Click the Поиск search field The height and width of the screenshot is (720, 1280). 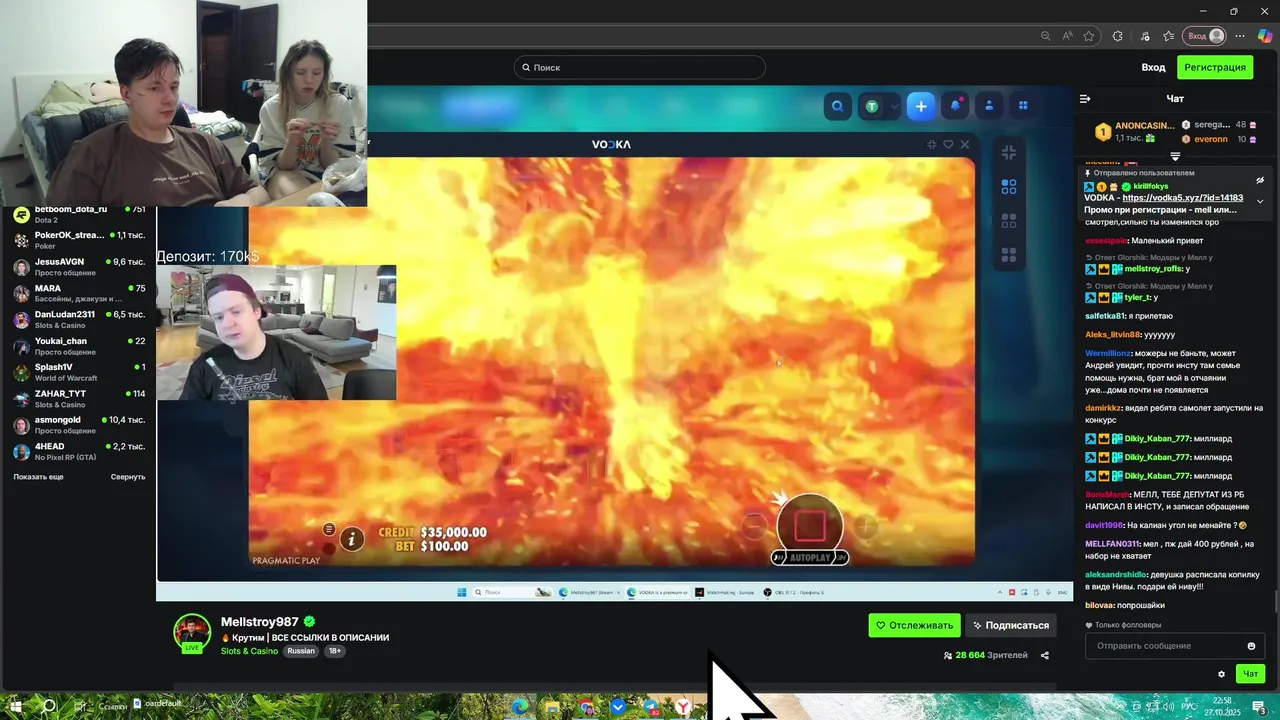pyautogui.click(x=640, y=67)
